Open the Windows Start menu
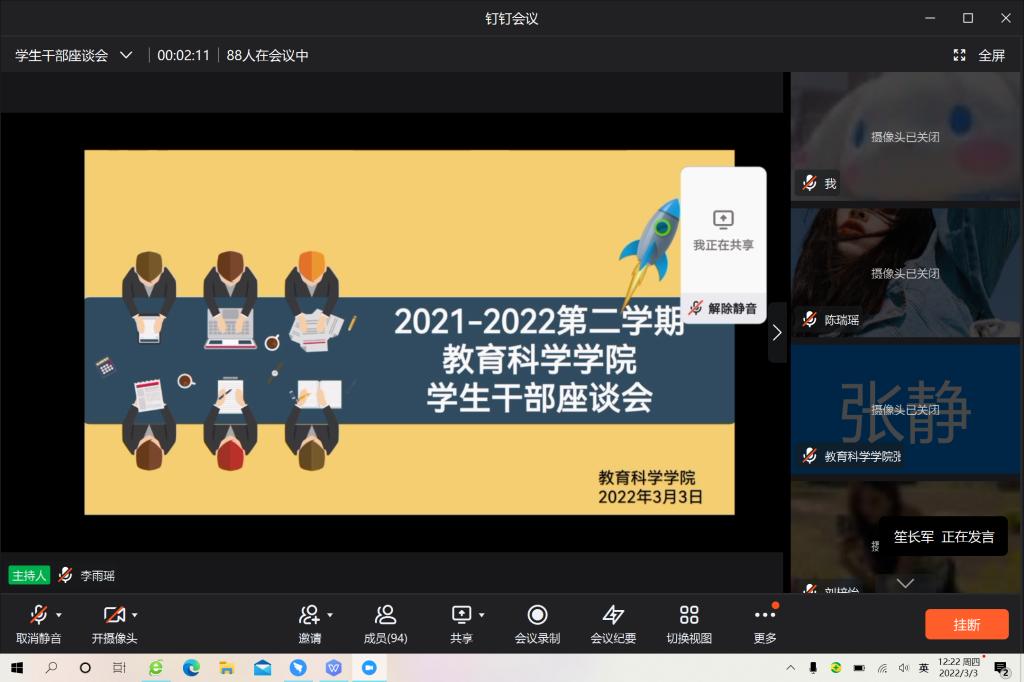This screenshot has height=682, width=1024. tap(17, 668)
